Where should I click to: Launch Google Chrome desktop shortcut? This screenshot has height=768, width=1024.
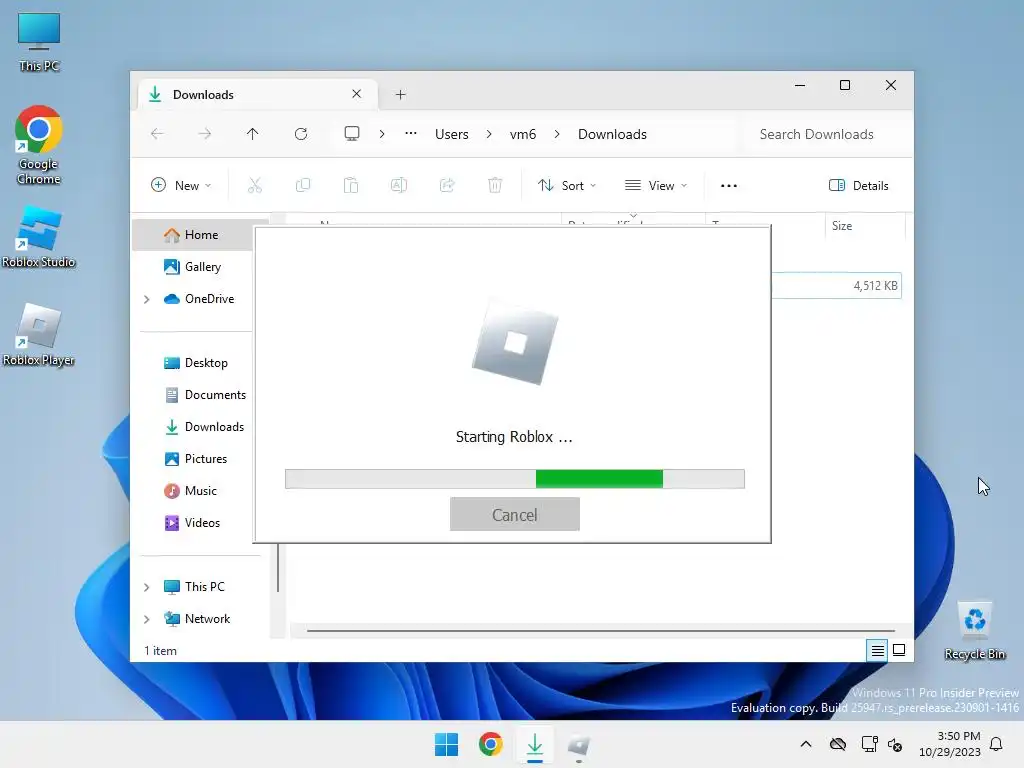(x=39, y=145)
